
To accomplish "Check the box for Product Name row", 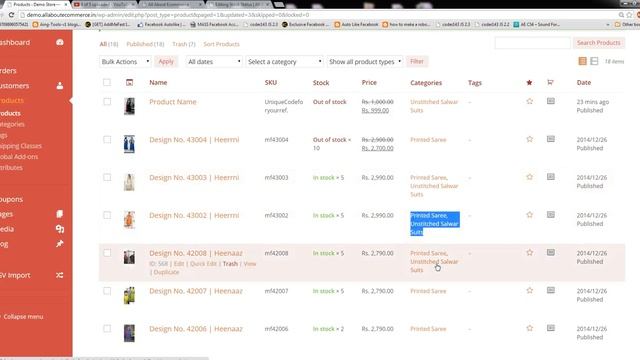I will pyautogui.click(x=107, y=101).
